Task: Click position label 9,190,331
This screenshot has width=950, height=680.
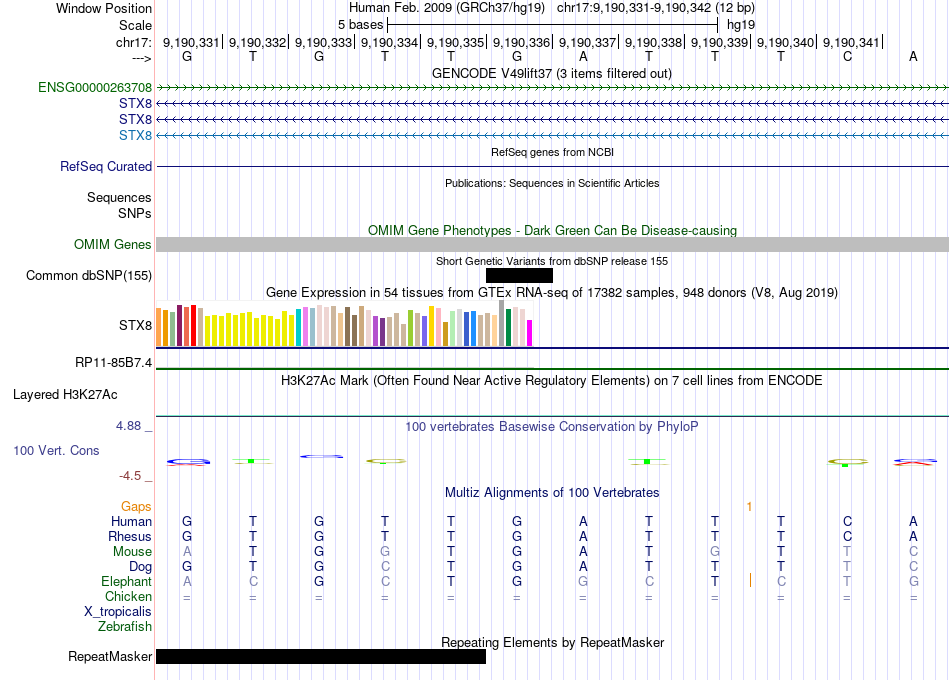Action: (191, 42)
